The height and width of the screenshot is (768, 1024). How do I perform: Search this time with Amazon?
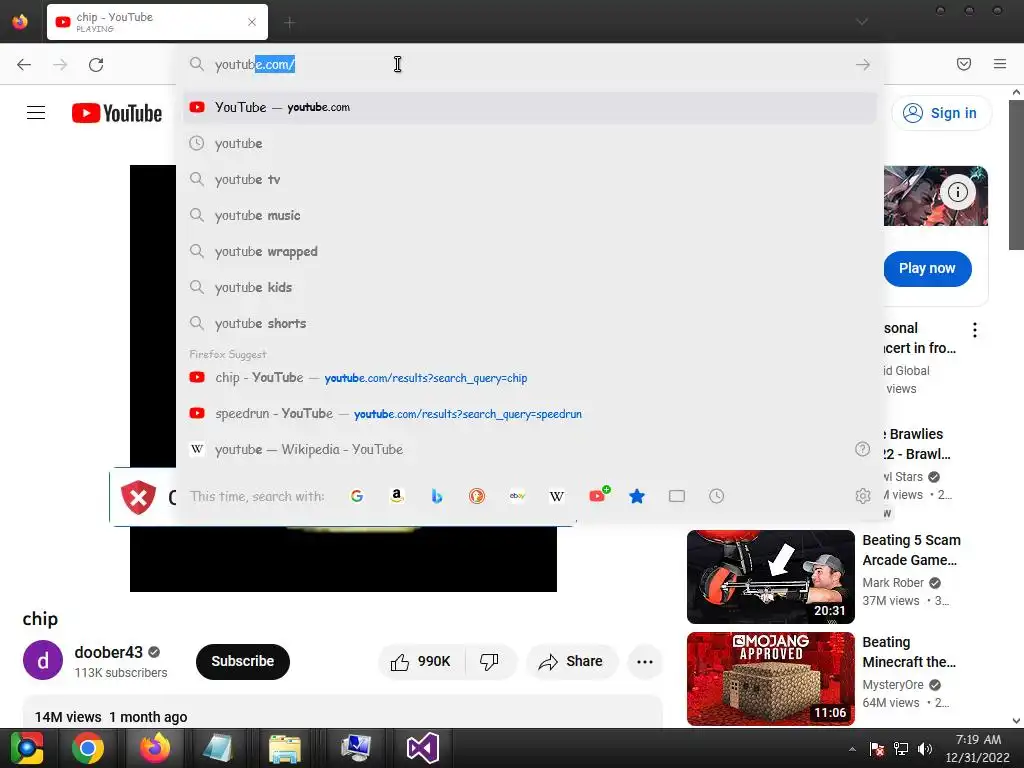pos(396,496)
